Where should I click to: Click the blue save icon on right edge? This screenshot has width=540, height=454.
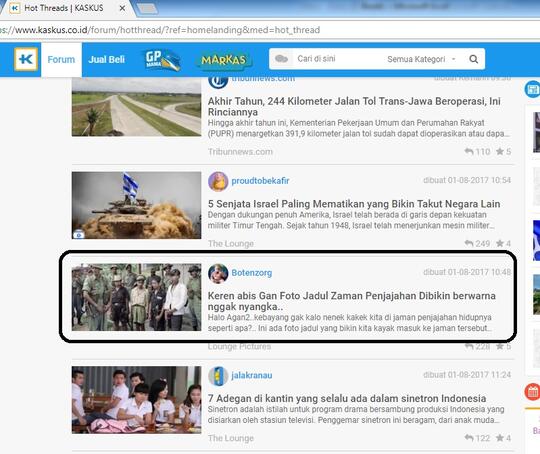pyautogui.click(x=532, y=89)
